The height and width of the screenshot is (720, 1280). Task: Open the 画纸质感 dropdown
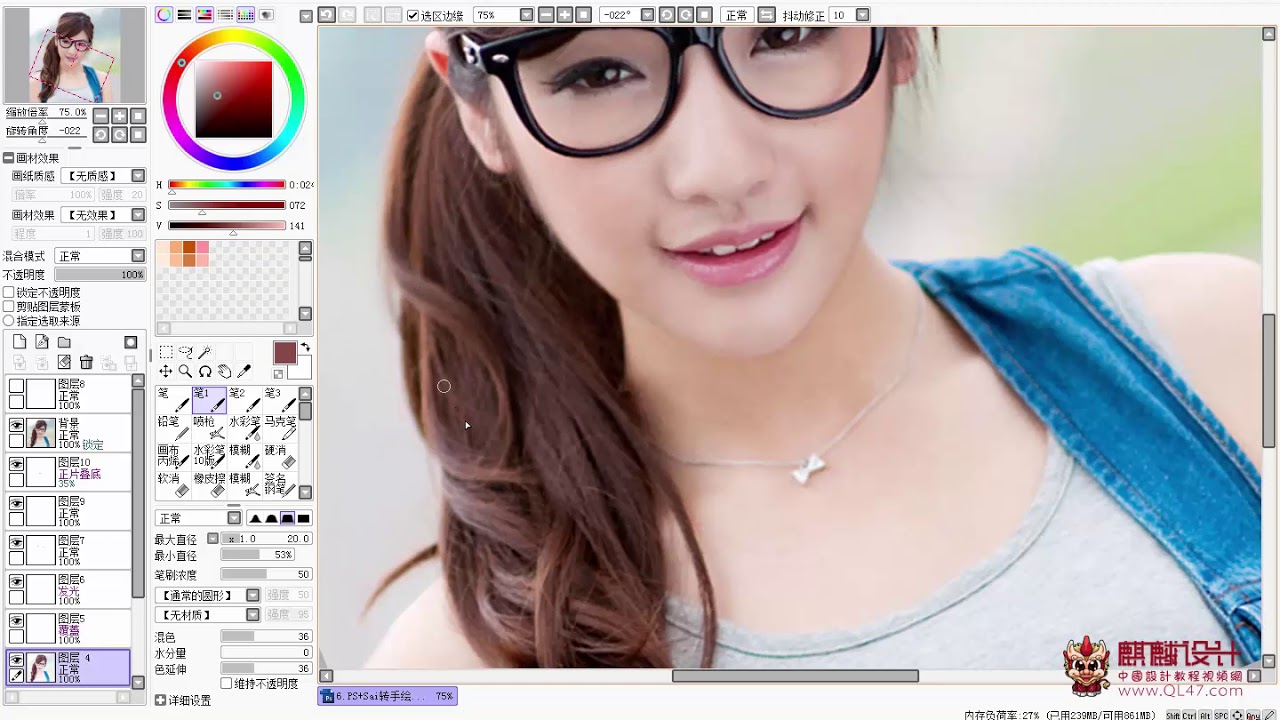click(x=139, y=176)
